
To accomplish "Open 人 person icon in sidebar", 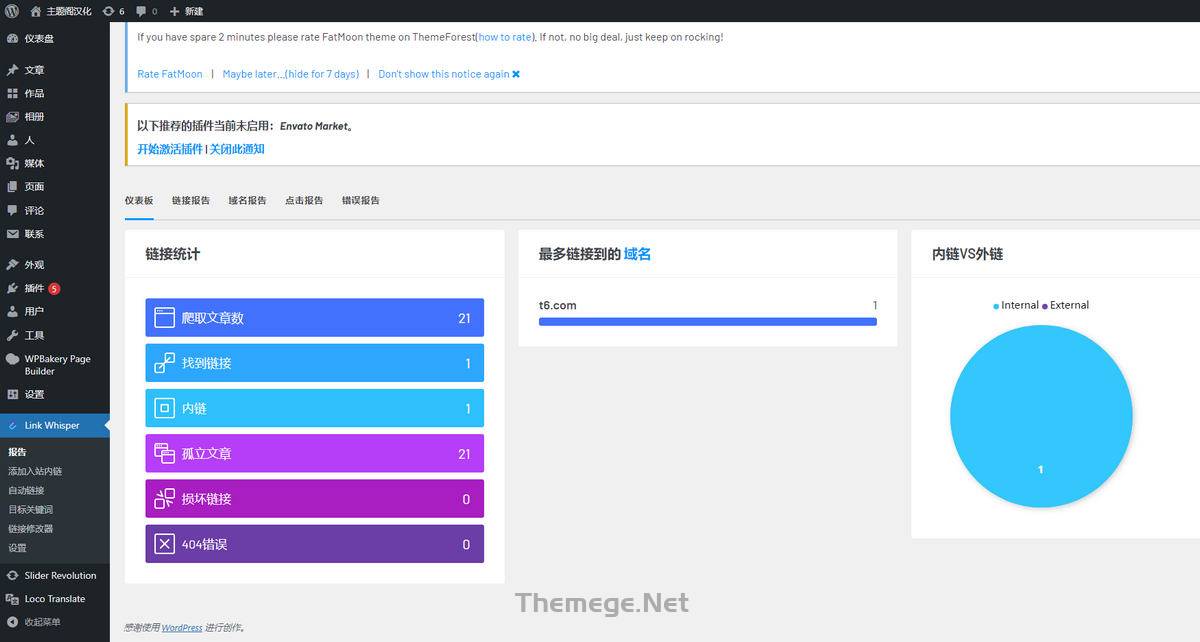I will coord(12,140).
